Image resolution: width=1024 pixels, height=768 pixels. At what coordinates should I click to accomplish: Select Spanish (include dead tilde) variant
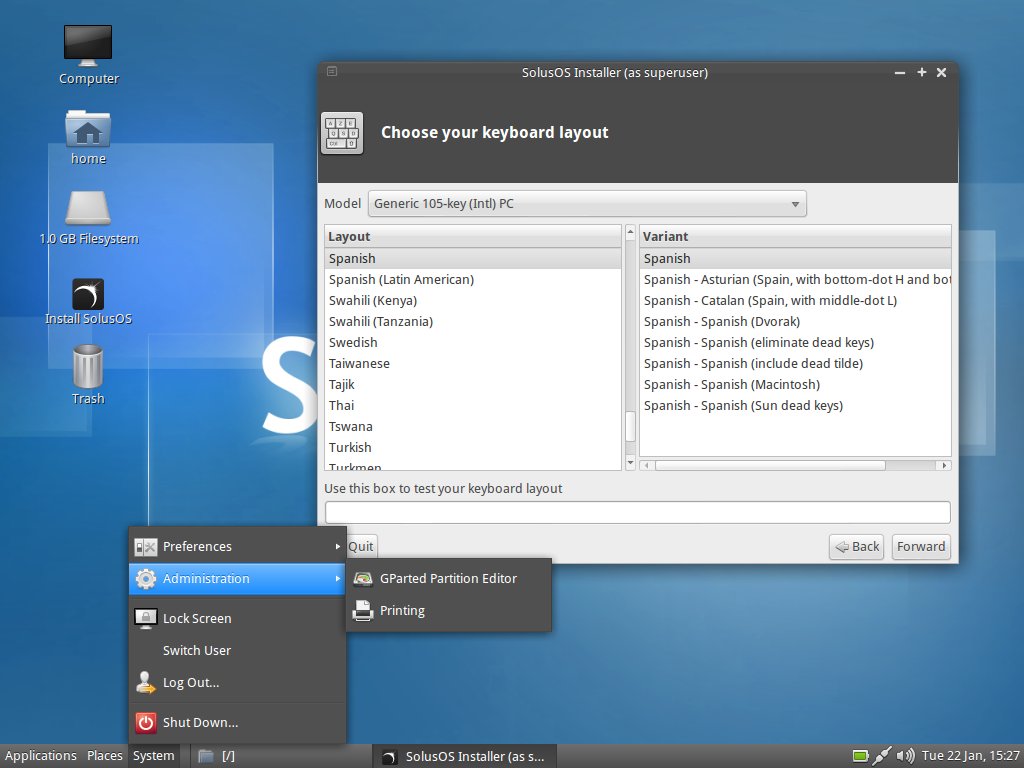point(795,363)
